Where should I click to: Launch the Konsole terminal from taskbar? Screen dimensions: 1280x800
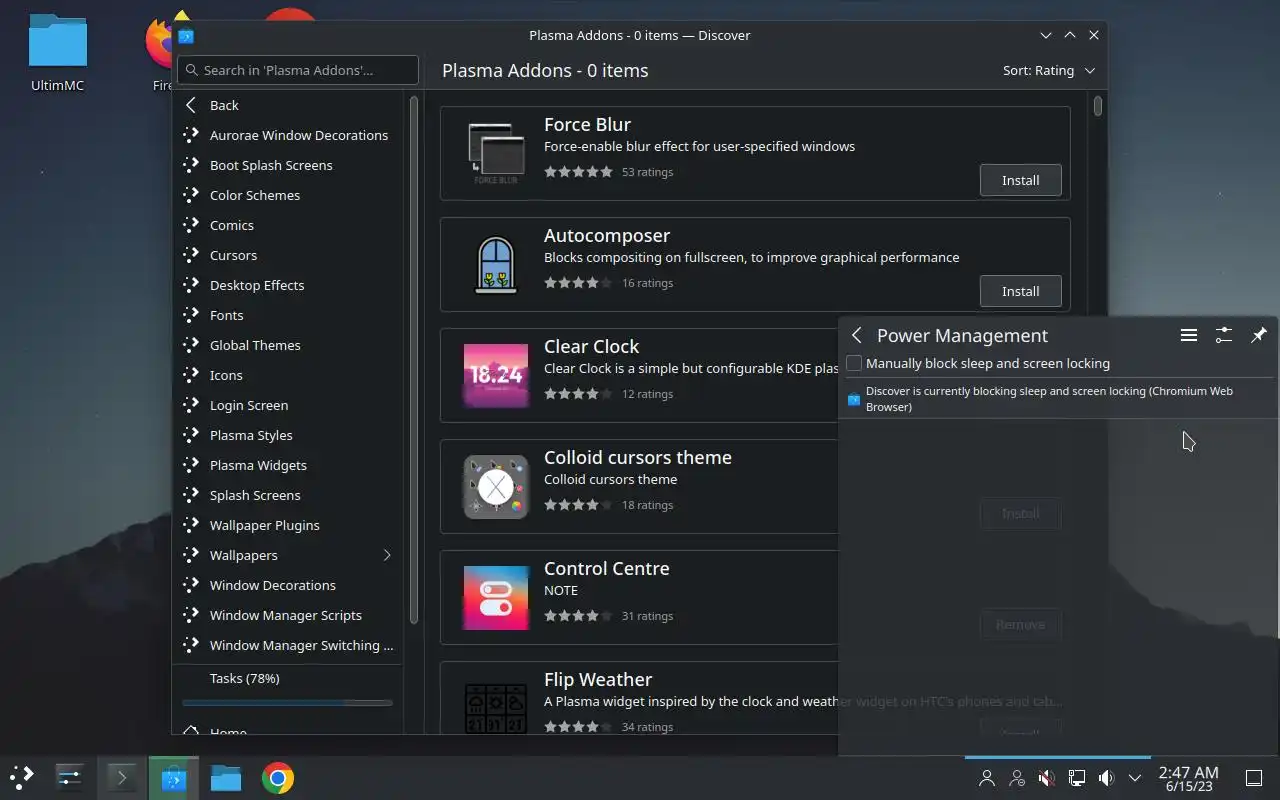pos(122,777)
